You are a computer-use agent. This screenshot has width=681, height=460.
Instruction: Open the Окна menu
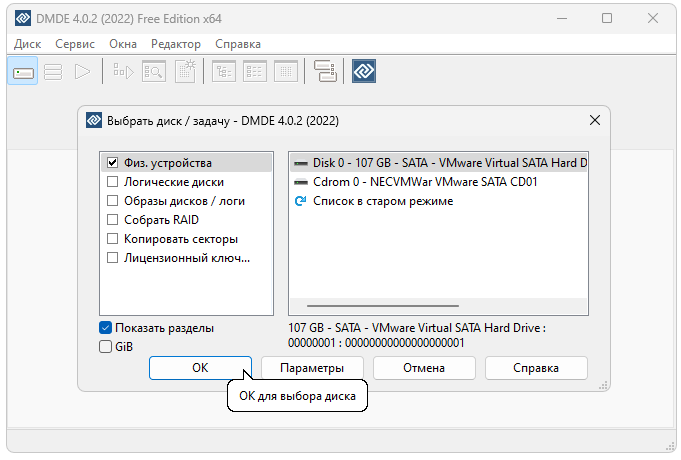123,44
